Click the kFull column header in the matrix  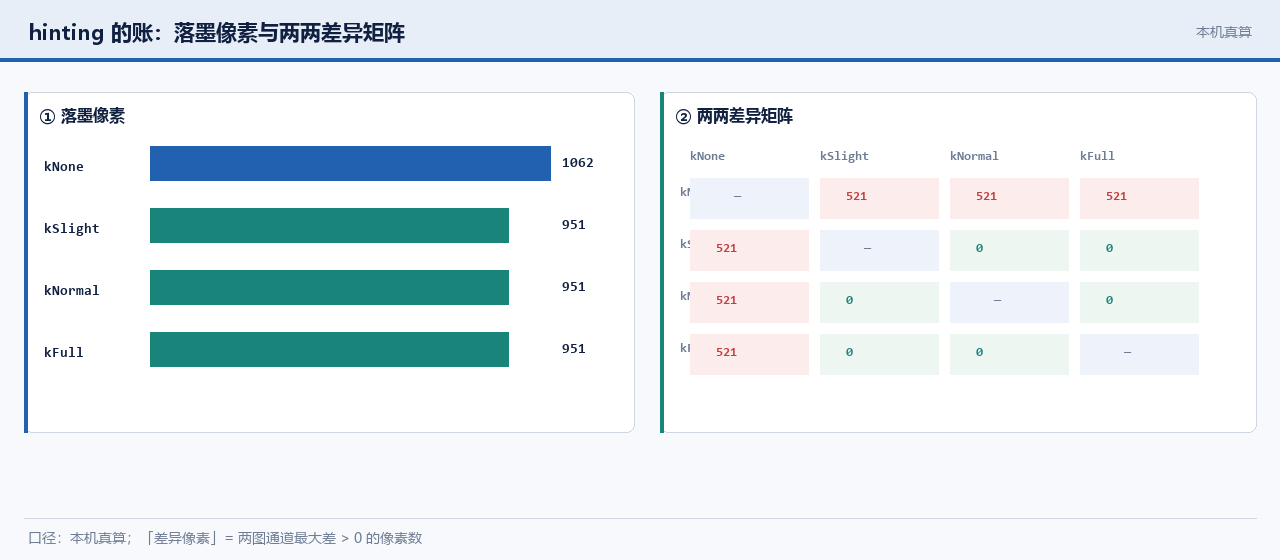click(1097, 156)
